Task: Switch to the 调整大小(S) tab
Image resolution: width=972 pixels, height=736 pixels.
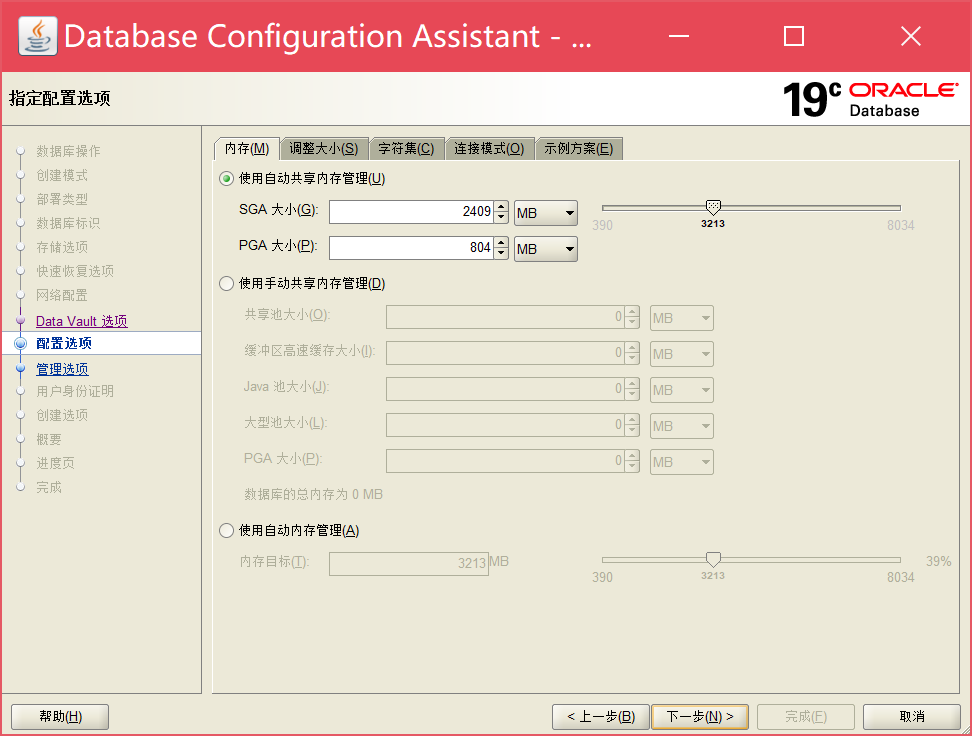Action: coord(325,147)
